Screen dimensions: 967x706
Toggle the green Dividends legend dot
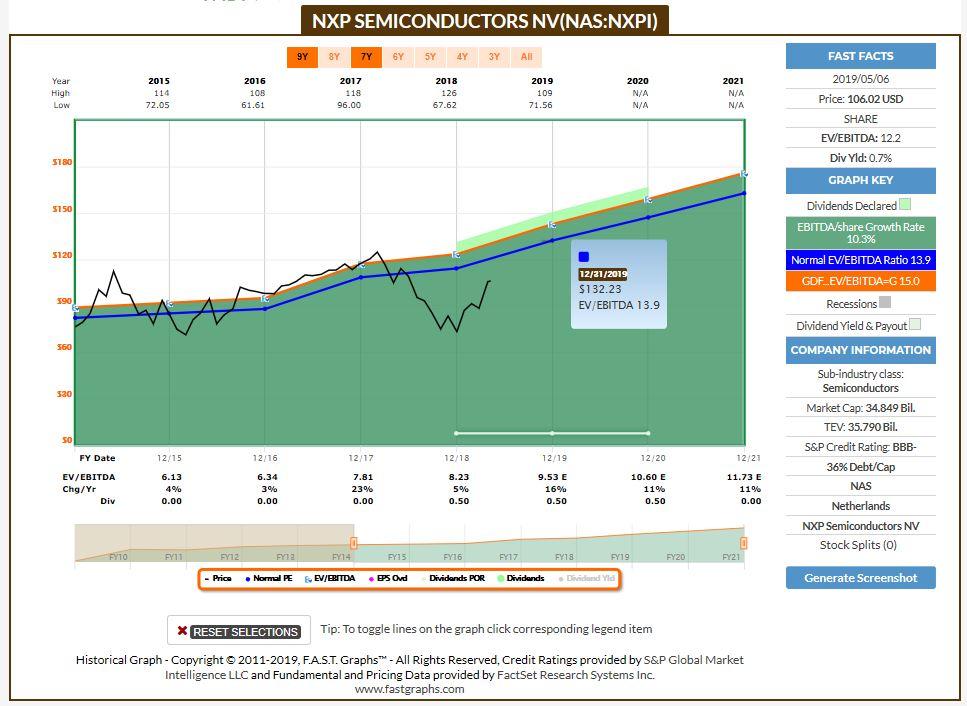(499, 578)
